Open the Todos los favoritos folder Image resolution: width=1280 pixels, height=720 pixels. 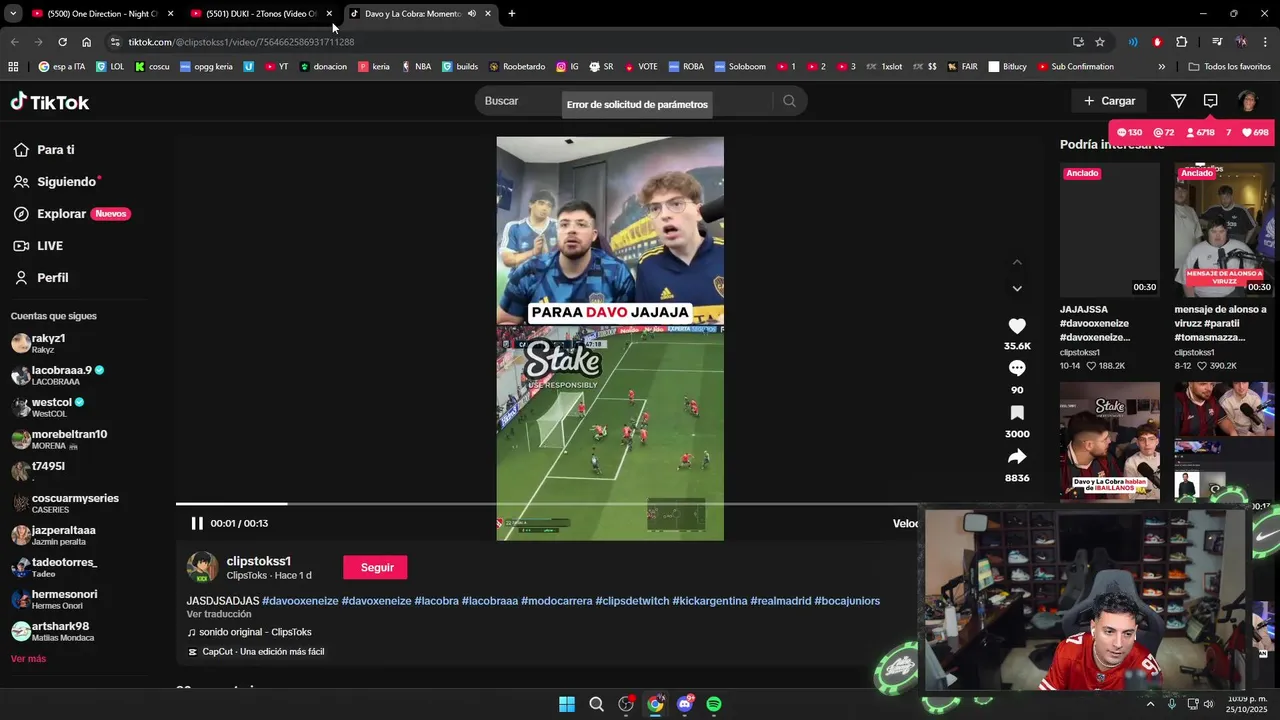1230,67
